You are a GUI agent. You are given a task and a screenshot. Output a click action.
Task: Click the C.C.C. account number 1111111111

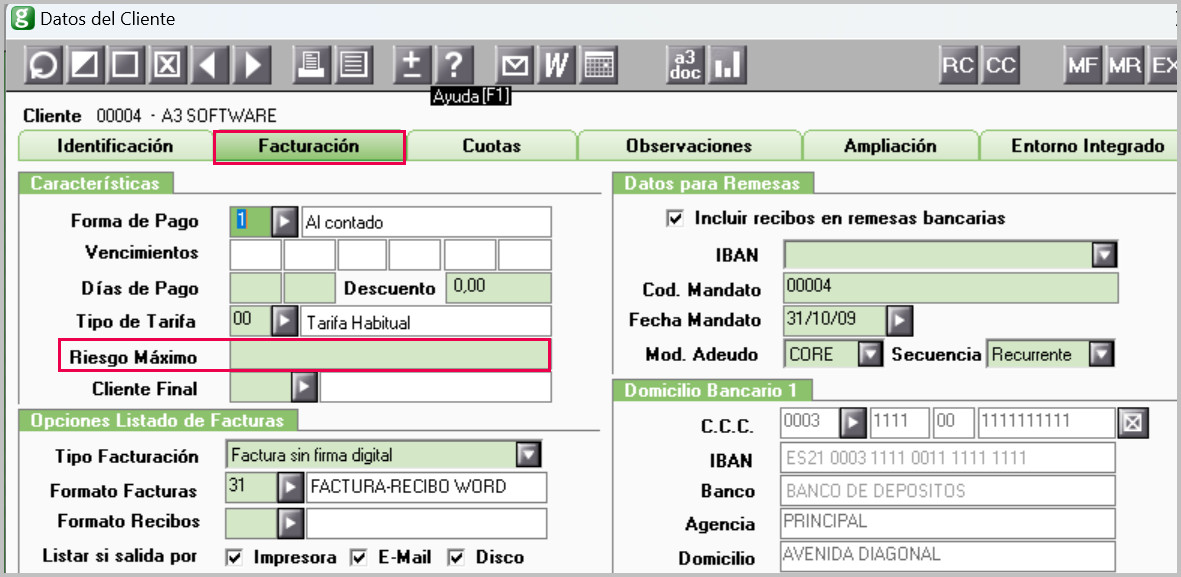[1045, 423]
